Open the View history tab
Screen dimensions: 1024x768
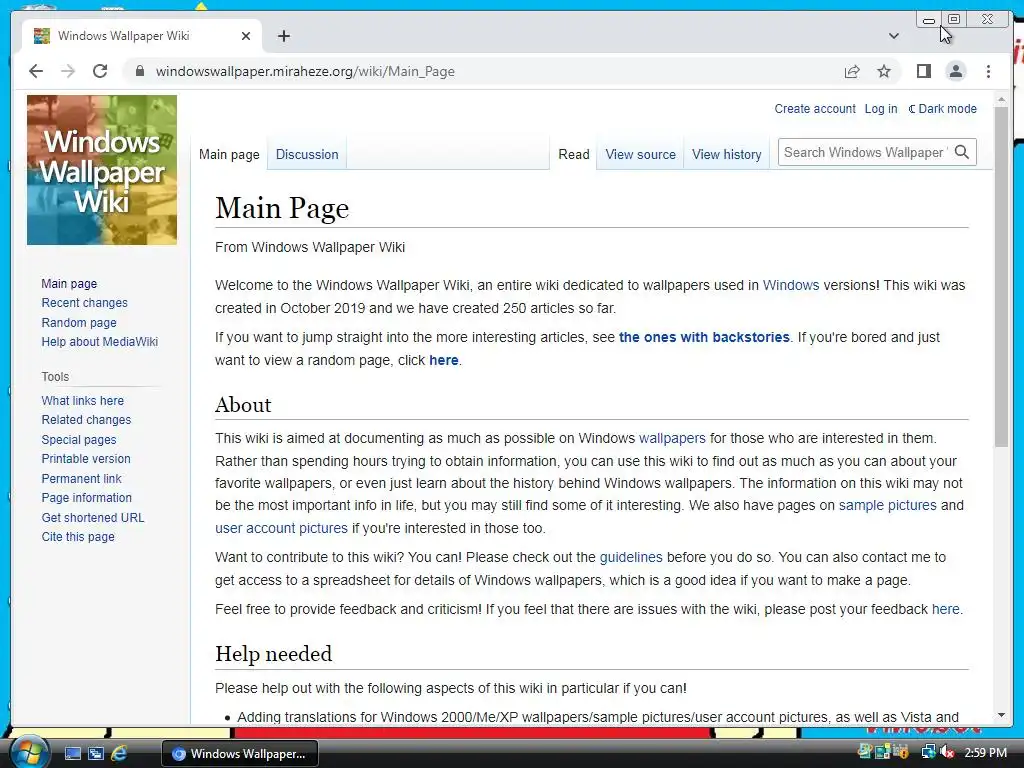(726, 154)
